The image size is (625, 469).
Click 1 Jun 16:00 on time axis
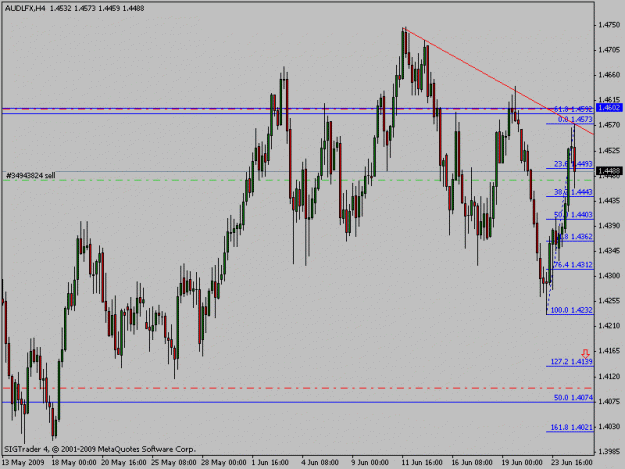click(270, 463)
